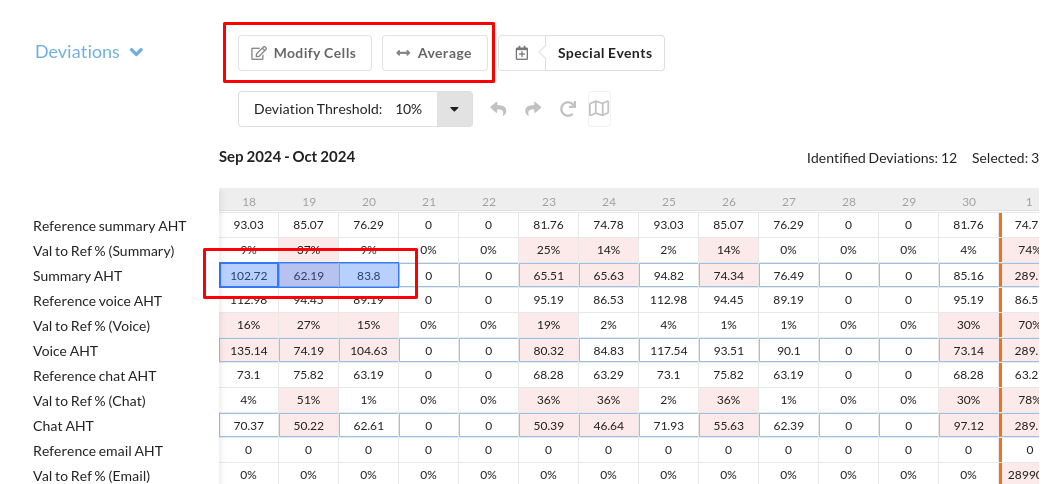
Task: Open the Deviation Threshold dropdown arrow
Action: 454,109
